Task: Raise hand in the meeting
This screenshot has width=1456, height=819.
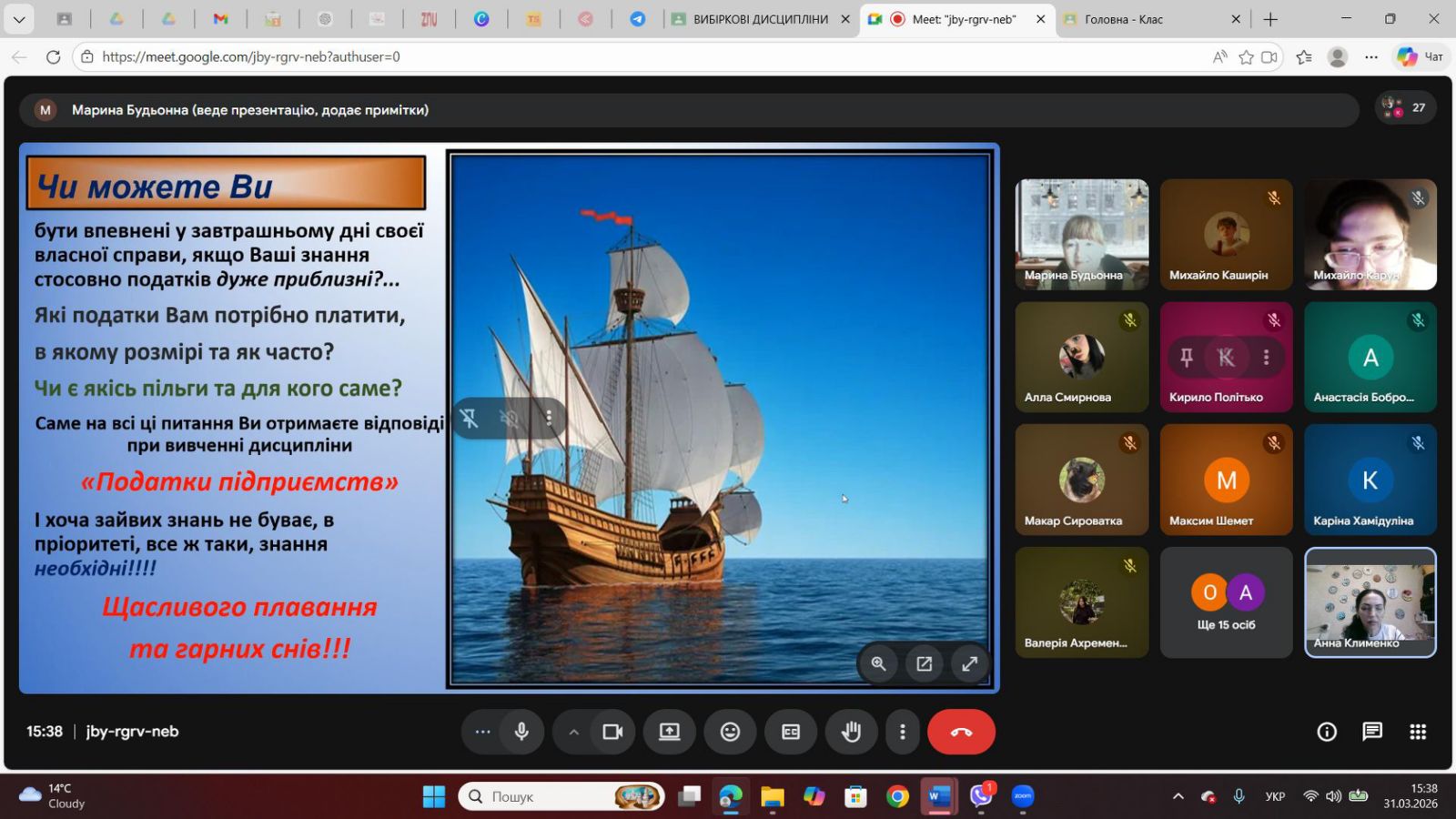Action: [851, 732]
